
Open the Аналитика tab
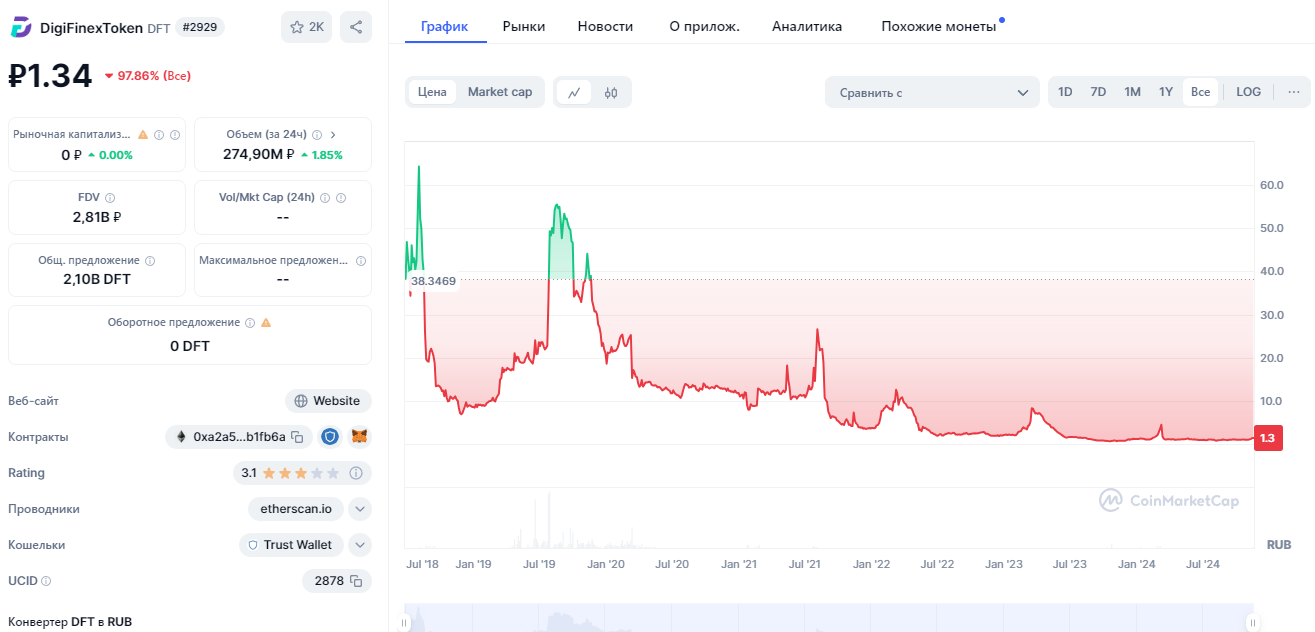(x=807, y=27)
